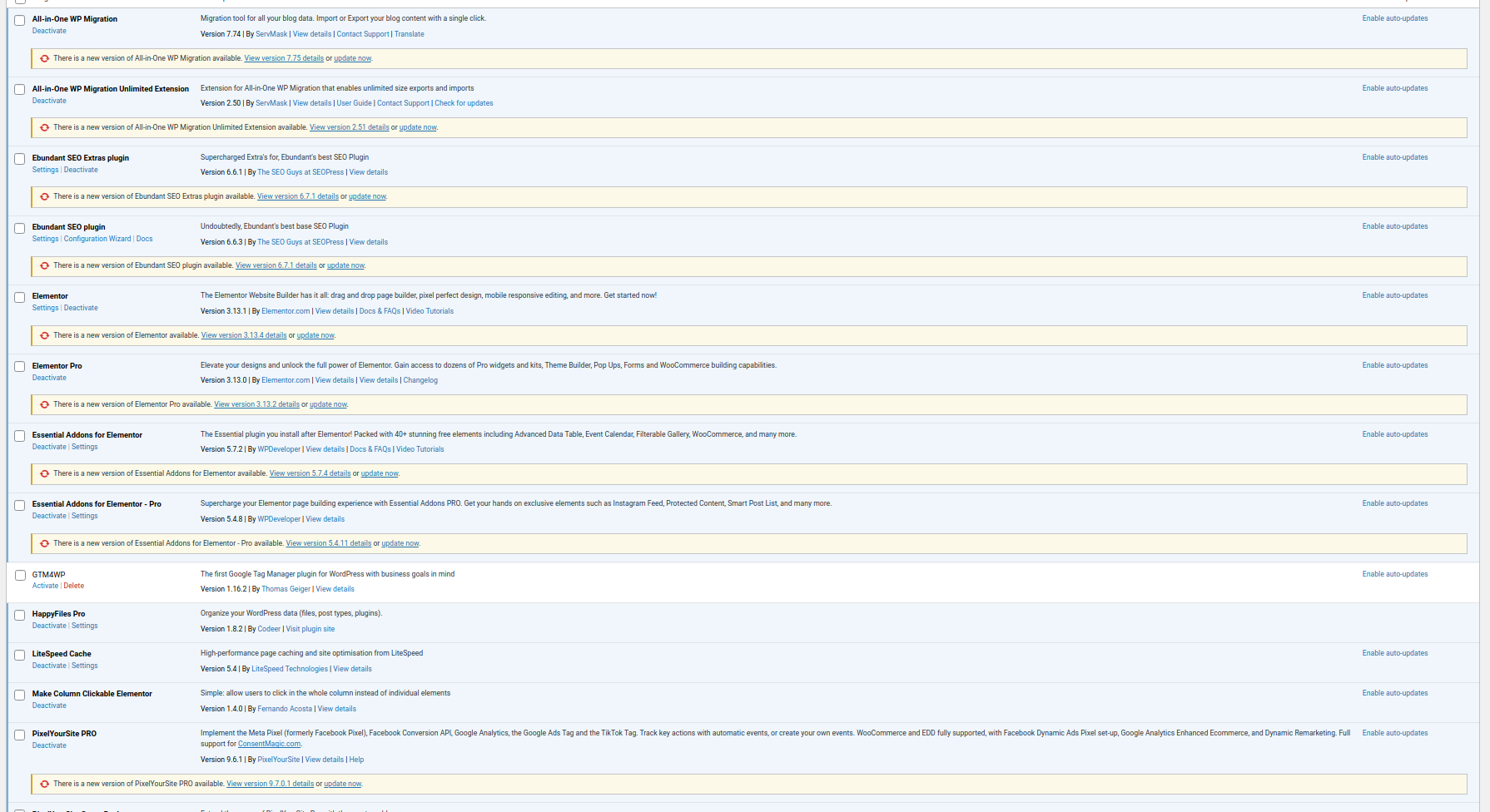Viewport: 1490px width, 812px height.
Task: Open ConsentMagic.com link in PixelYourSite description
Action: click(x=269, y=744)
